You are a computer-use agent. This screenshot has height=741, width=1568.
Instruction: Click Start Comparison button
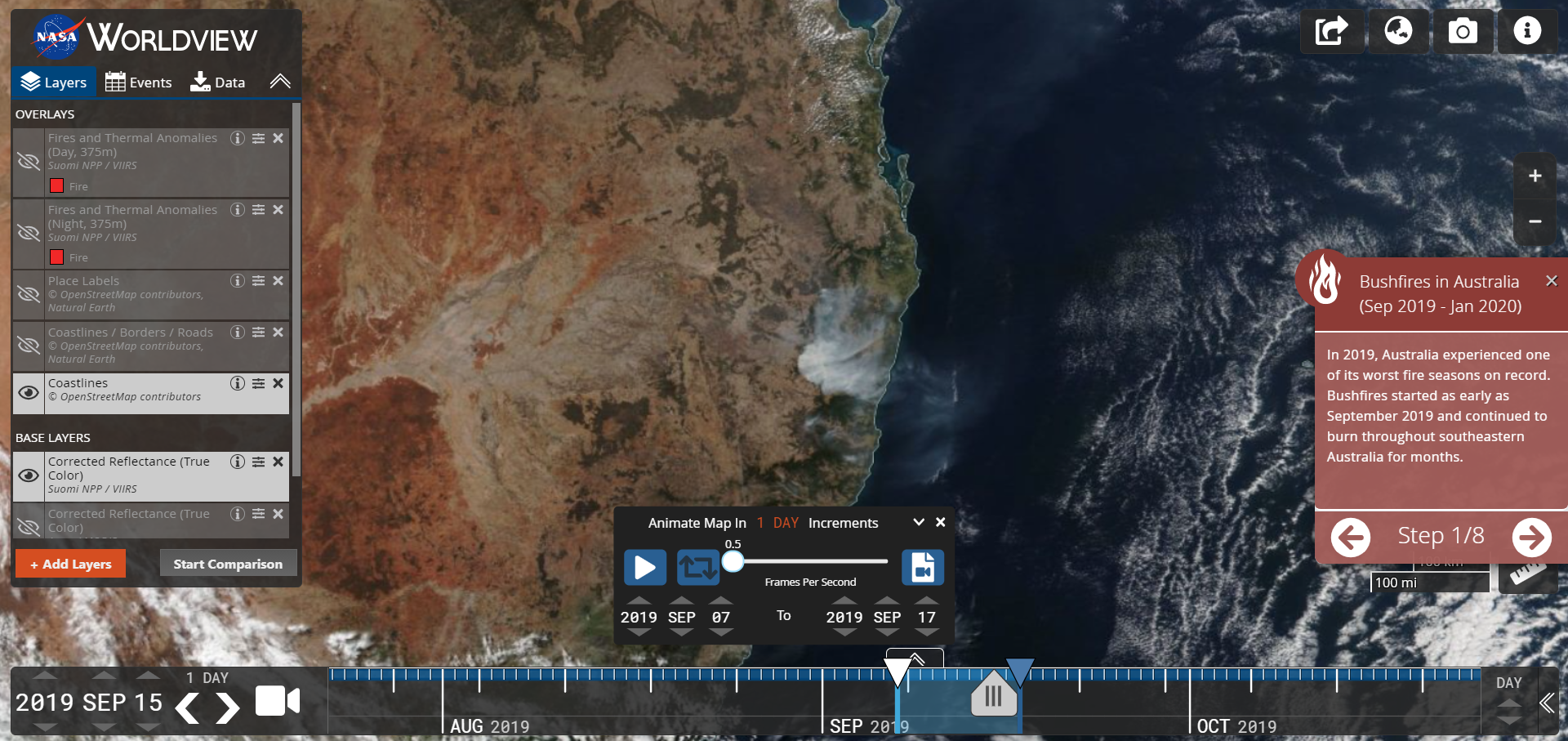point(228,564)
